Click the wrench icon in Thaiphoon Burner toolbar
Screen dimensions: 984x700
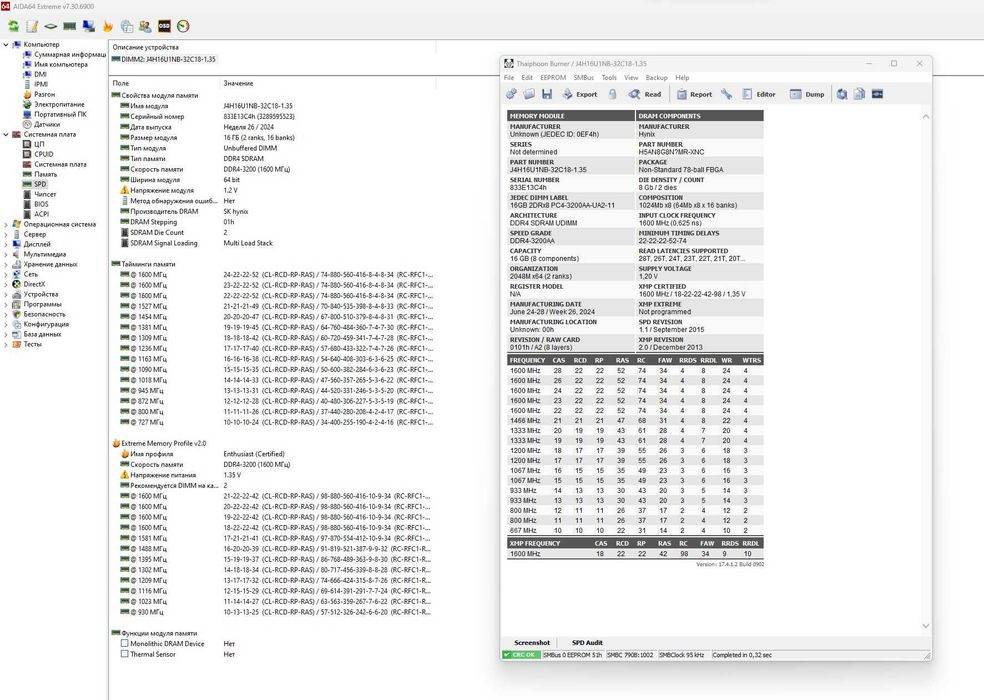[x=726, y=94]
